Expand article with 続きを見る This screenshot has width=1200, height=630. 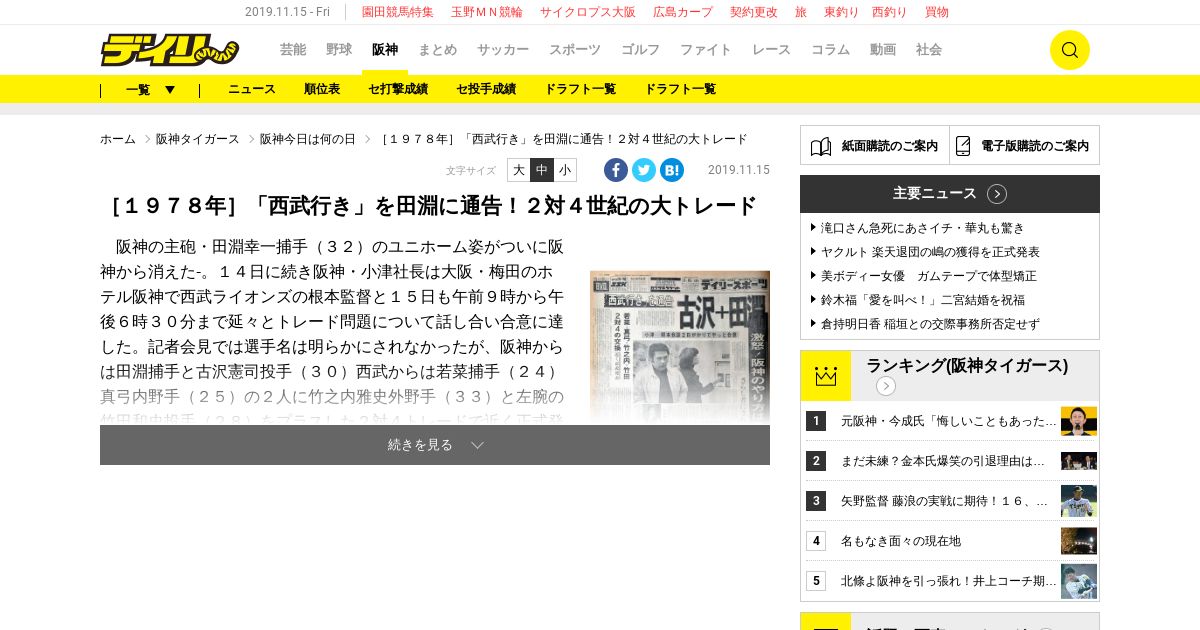coord(435,445)
